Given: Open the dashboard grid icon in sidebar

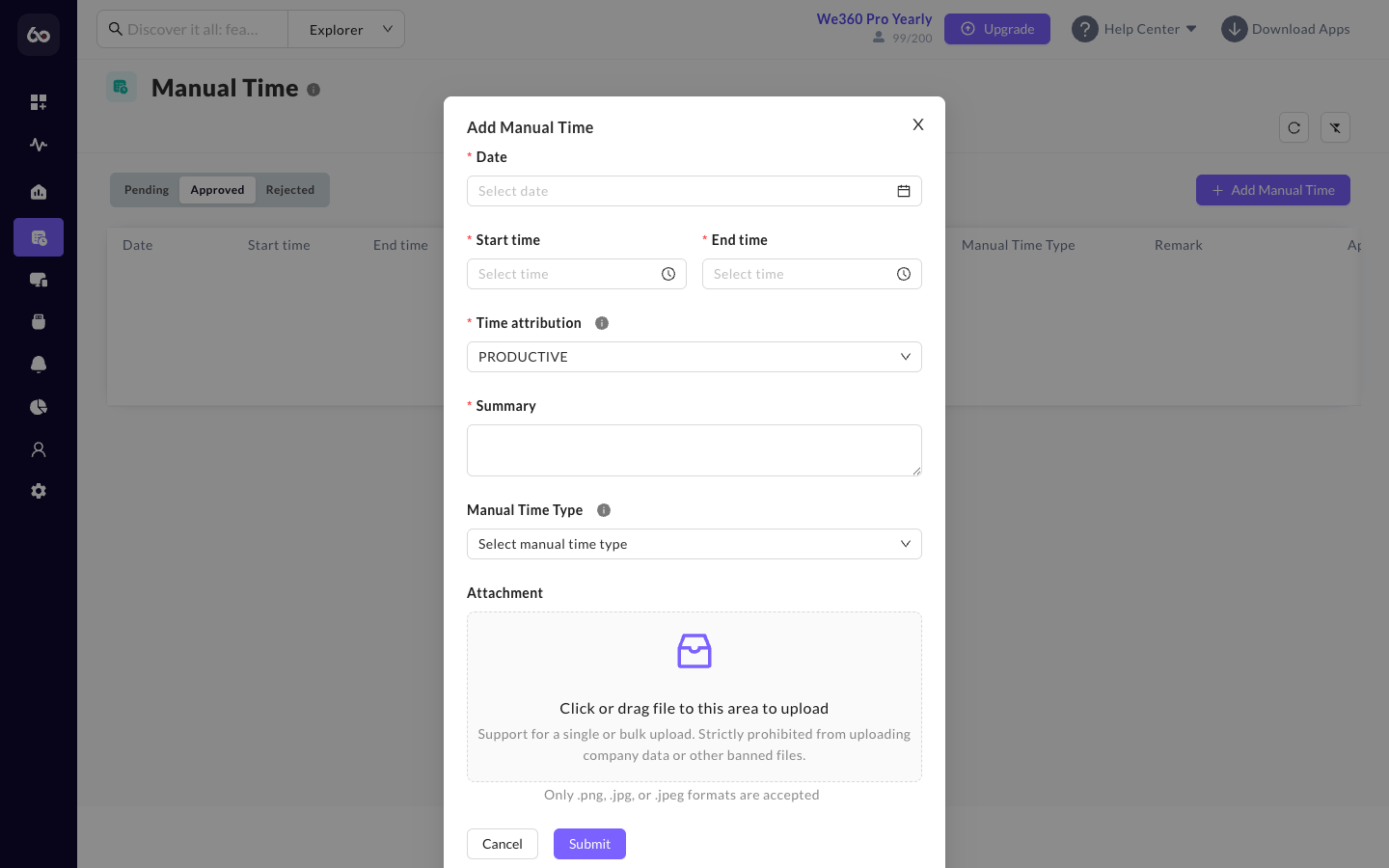Looking at the screenshot, I should (39, 102).
